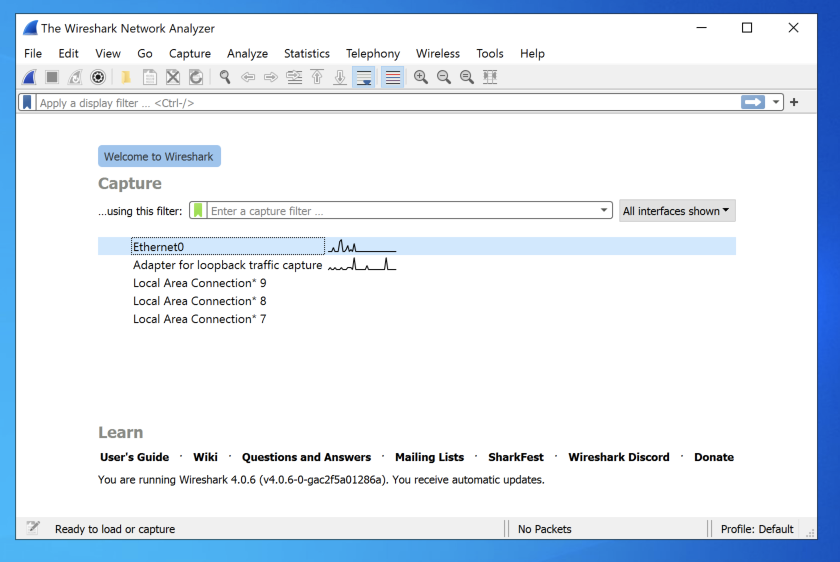Toggle auto scroll during live capture
840x562 pixels.
364,77
